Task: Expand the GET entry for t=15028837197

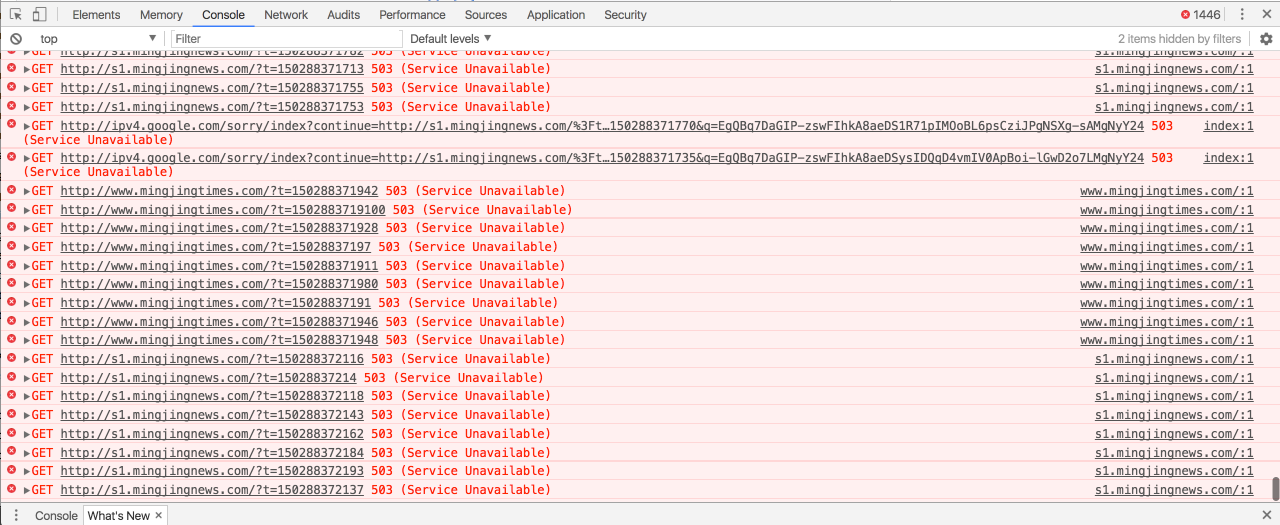Action: [27, 247]
